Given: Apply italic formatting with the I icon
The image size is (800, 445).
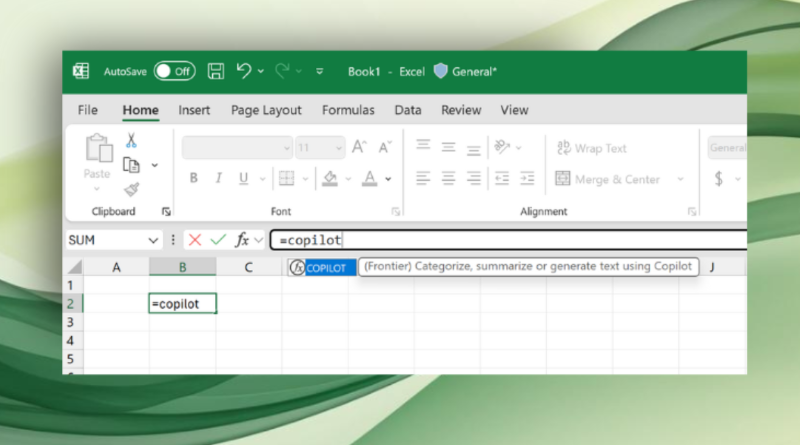Looking at the screenshot, I should pos(218,179).
